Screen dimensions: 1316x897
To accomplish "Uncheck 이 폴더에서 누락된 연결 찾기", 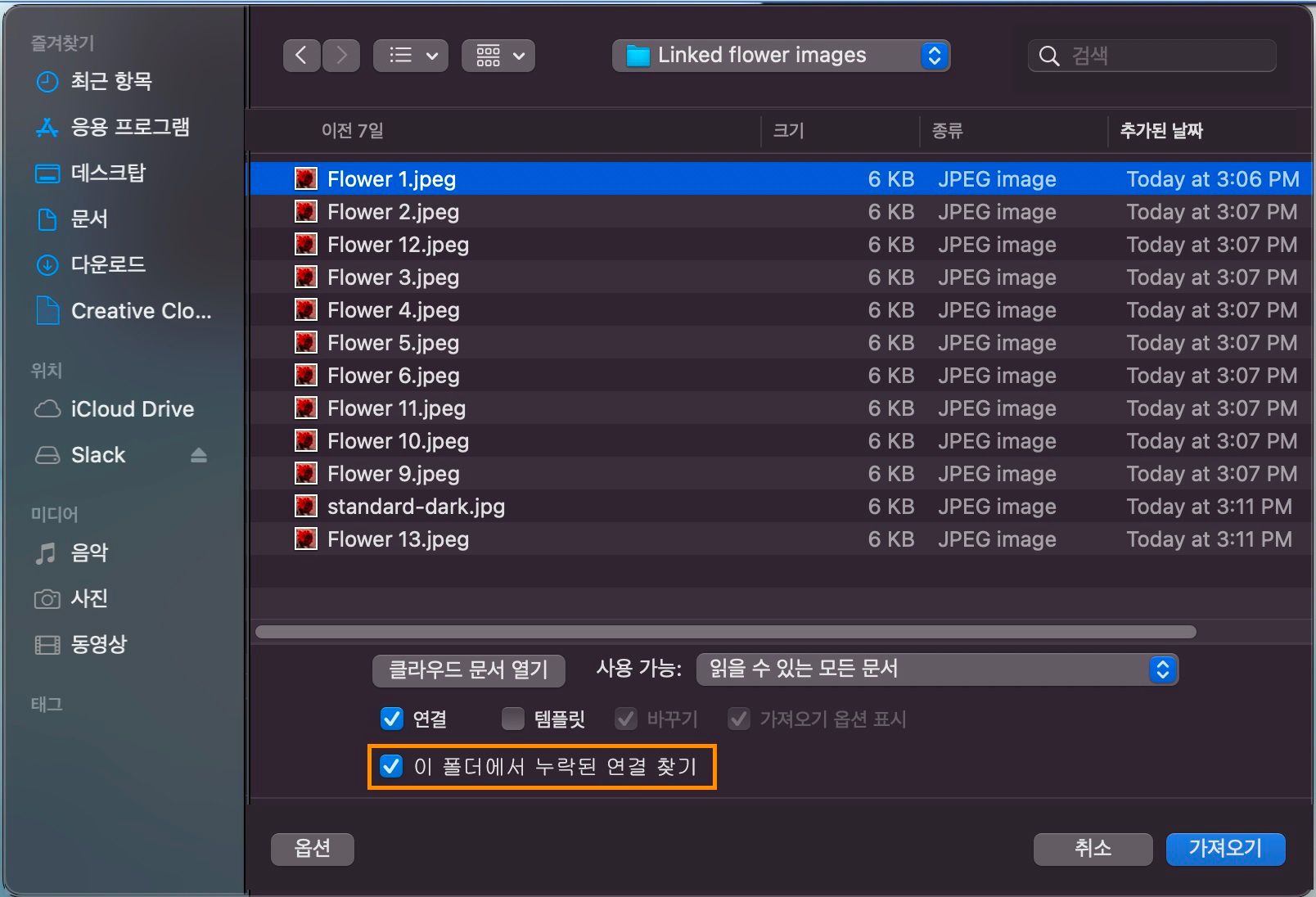I will coord(391,767).
